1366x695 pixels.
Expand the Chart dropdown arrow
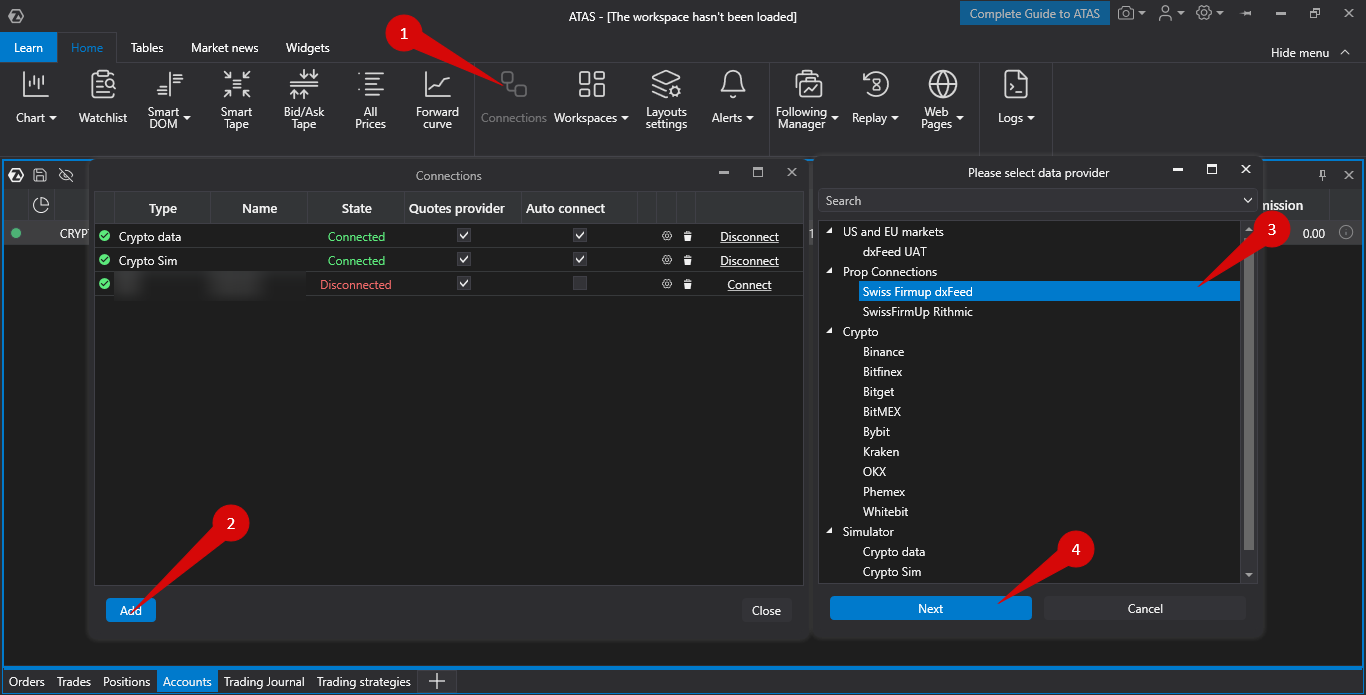(x=53, y=118)
